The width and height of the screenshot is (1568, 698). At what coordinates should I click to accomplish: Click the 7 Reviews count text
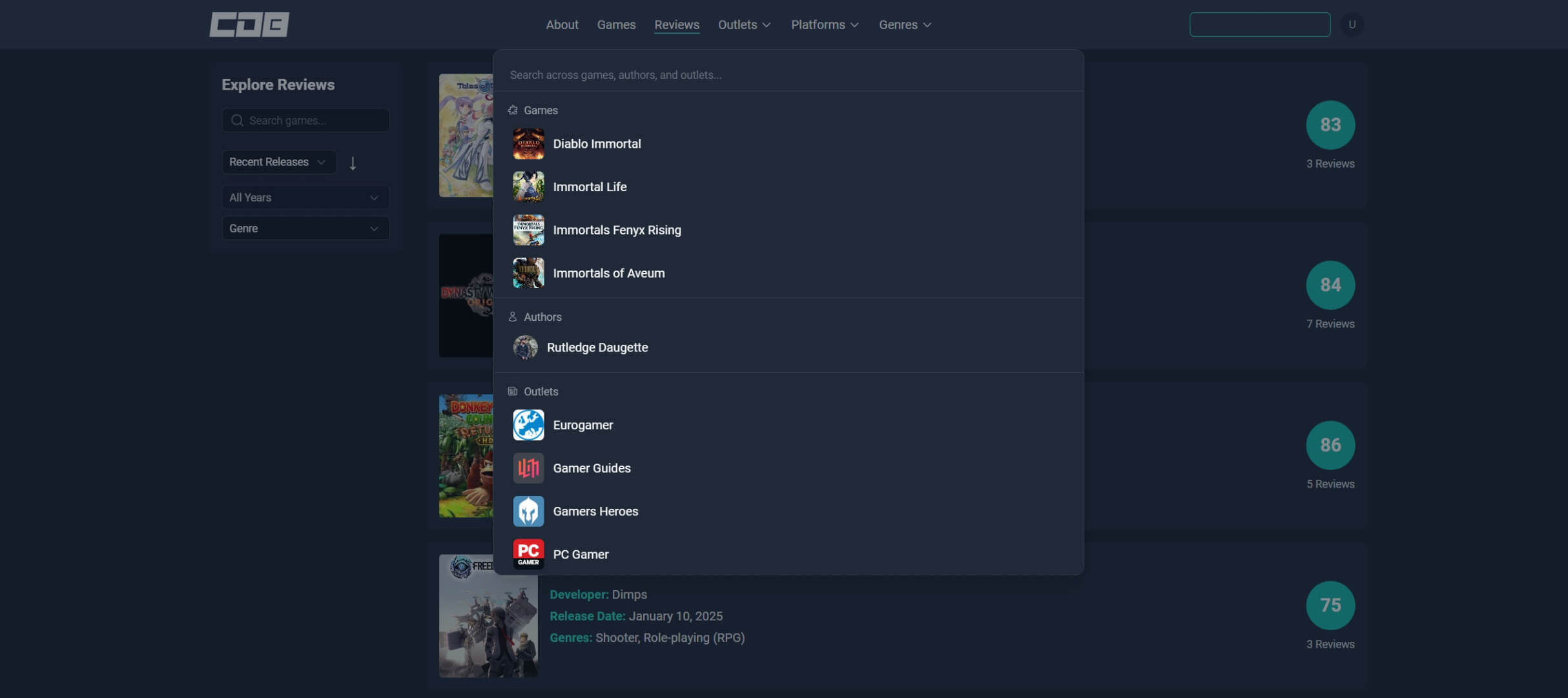click(1330, 324)
